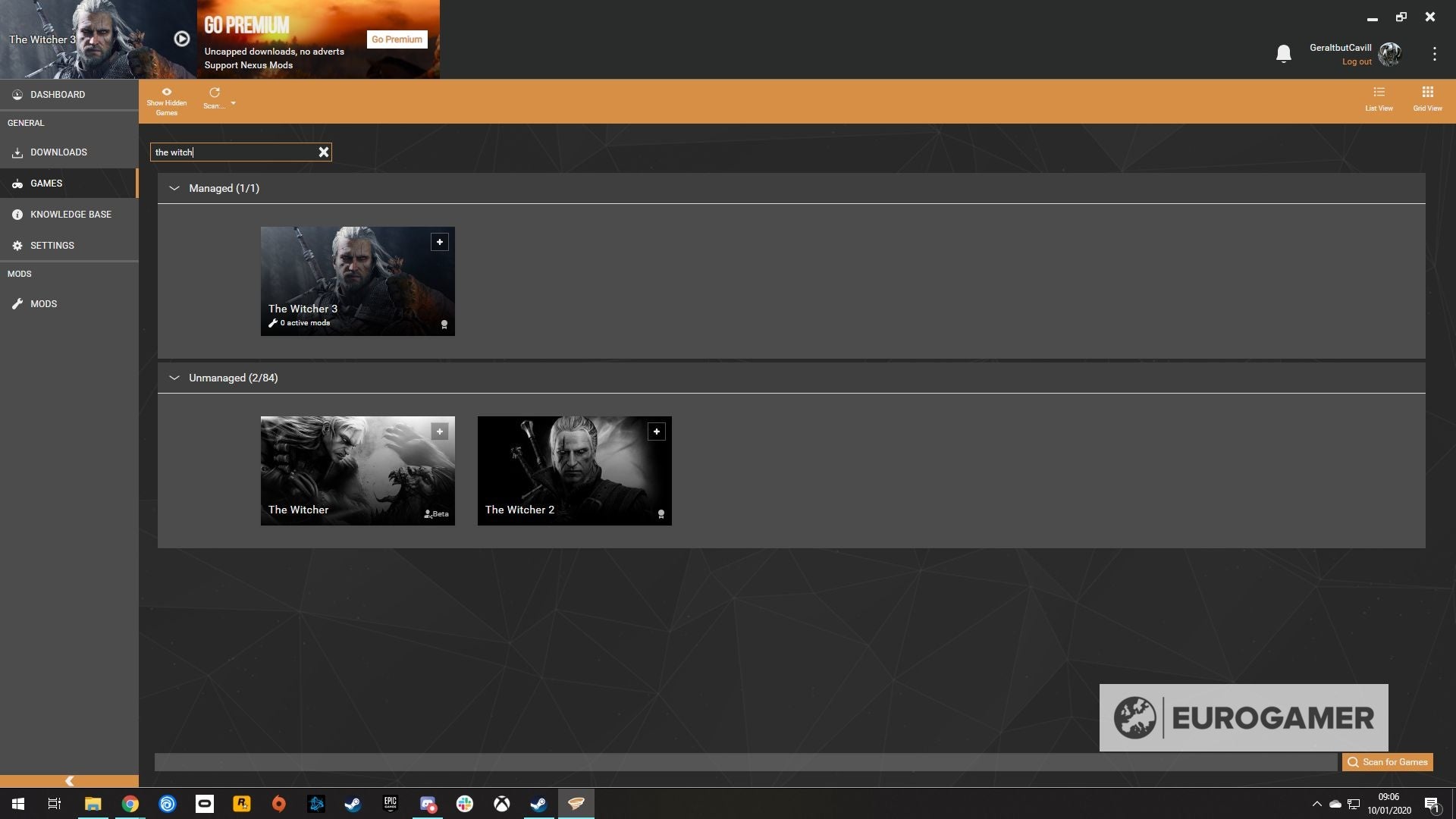Click the plus button on The Witcher 2

click(x=657, y=431)
